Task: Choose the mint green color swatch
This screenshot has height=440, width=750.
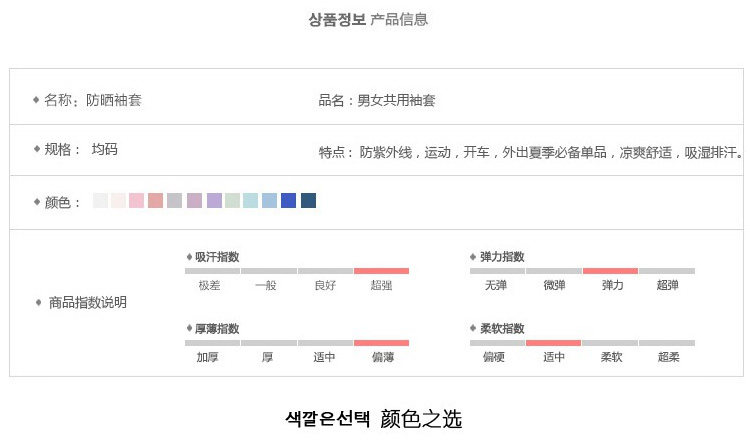Action: point(232,201)
